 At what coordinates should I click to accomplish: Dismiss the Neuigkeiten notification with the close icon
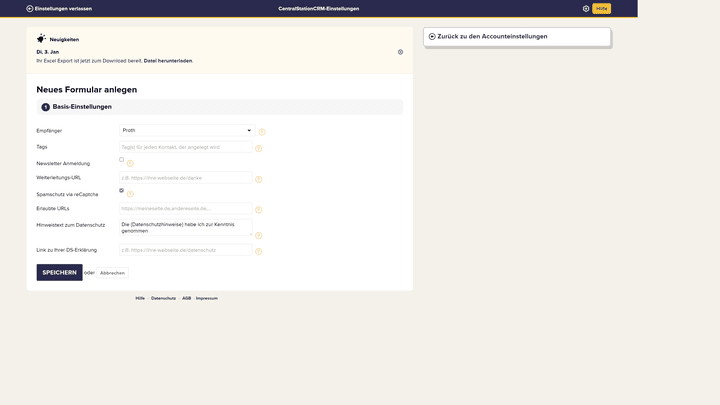[x=400, y=52]
